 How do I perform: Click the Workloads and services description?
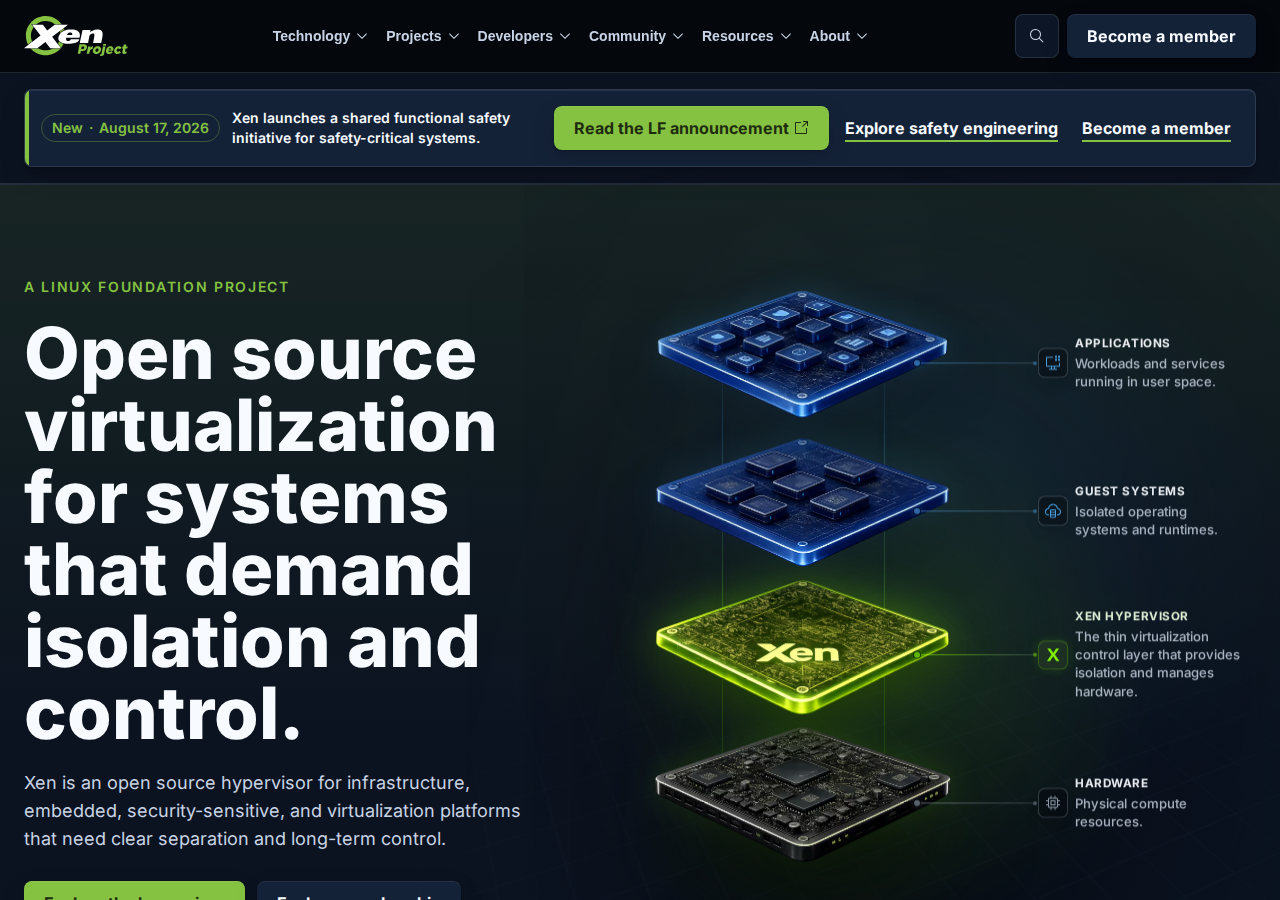pos(1150,373)
